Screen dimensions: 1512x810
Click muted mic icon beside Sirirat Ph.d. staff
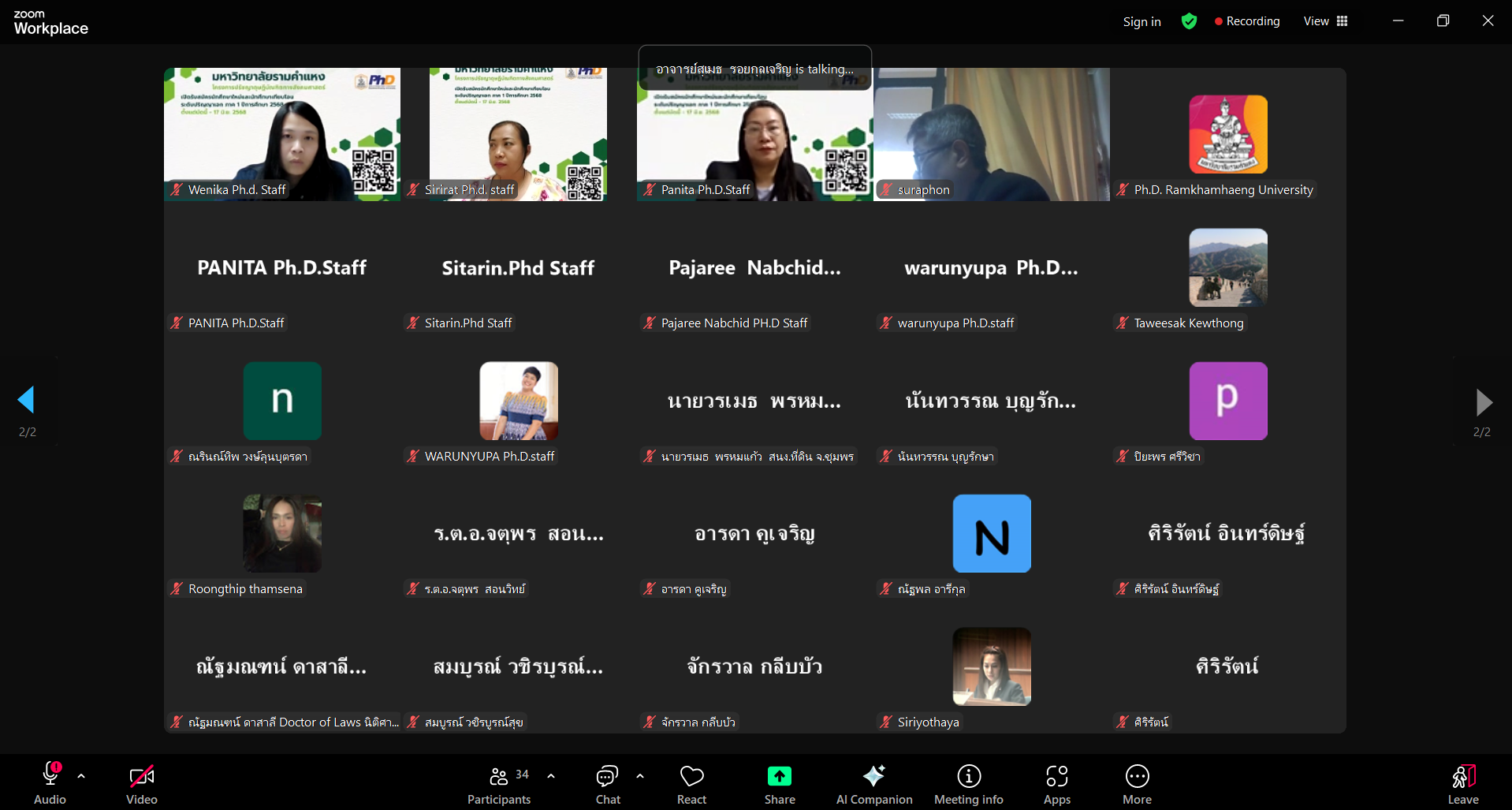[413, 189]
